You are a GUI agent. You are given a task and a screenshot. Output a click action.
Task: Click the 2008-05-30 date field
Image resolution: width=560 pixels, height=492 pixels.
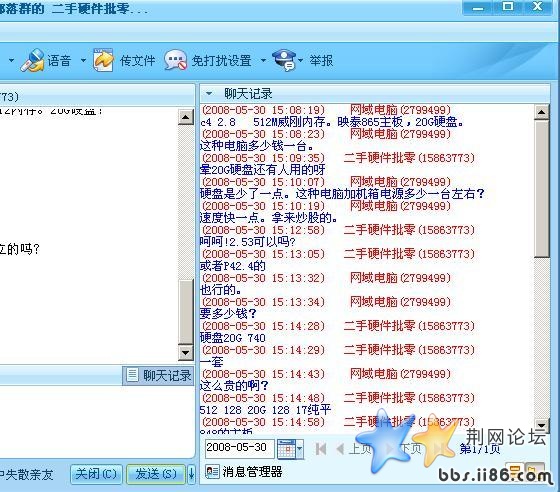pyautogui.click(x=239, y=448)
